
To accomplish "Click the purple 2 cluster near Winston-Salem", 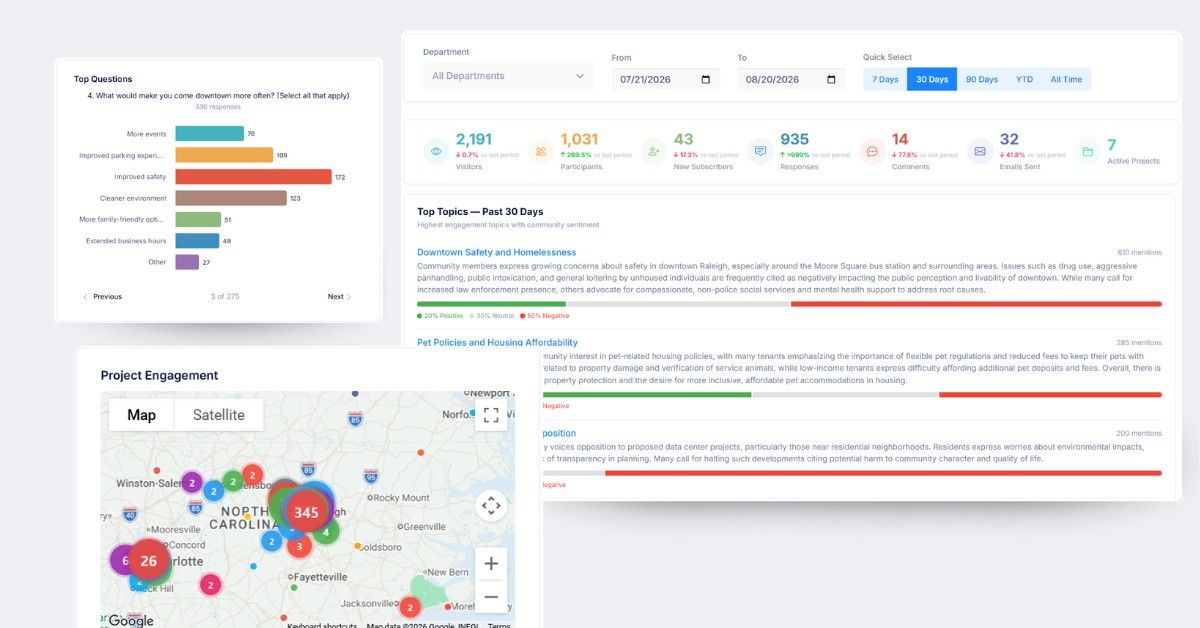I will pos(191,483).
